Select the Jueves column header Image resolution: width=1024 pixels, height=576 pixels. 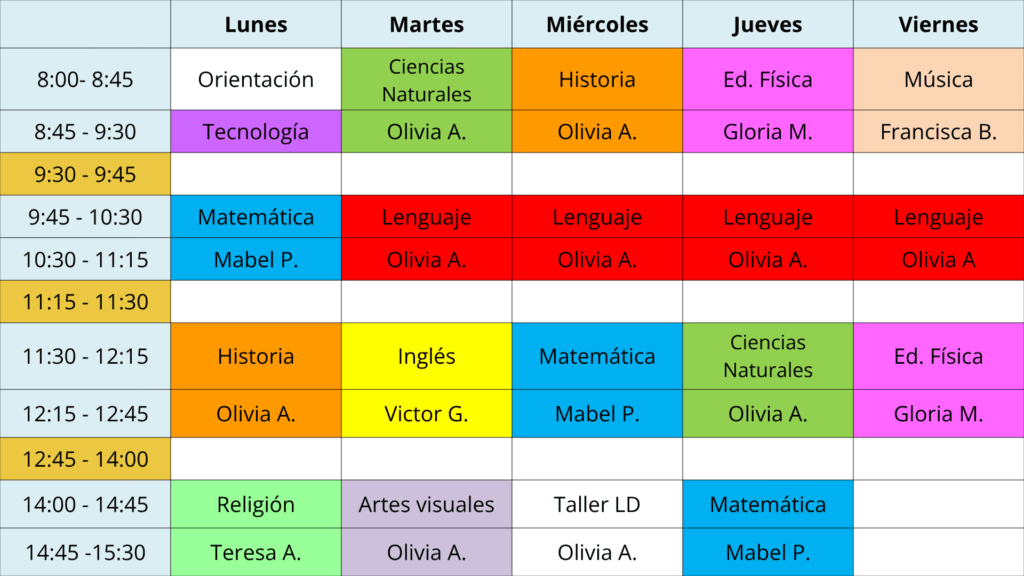pyautogui.click(x=768, y=25)
